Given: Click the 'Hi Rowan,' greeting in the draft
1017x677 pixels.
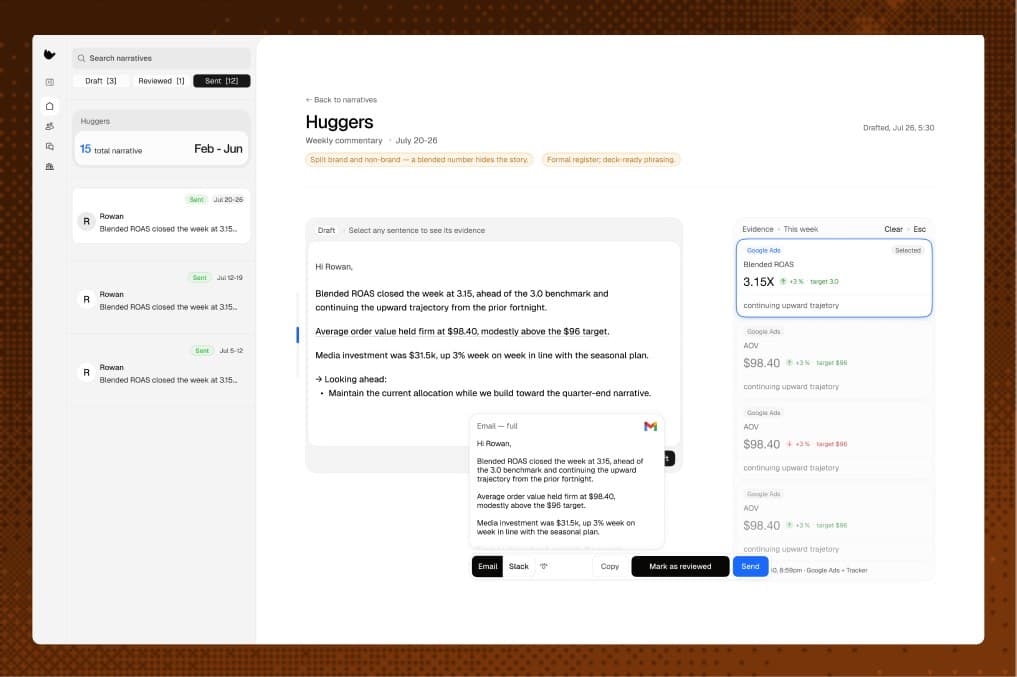Looking at the screenshot, I should [333, 267].
